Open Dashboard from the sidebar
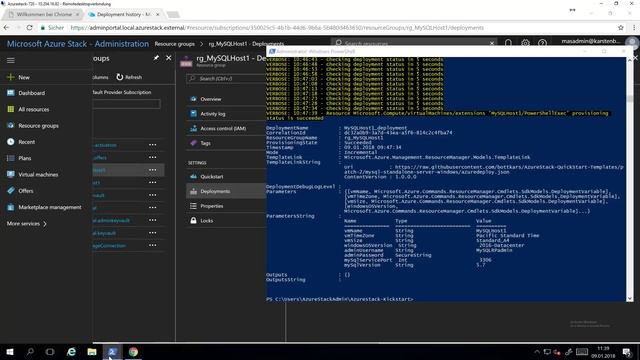Screen dimensions: 640x360 pyautogui.click(x=31, y=93)
